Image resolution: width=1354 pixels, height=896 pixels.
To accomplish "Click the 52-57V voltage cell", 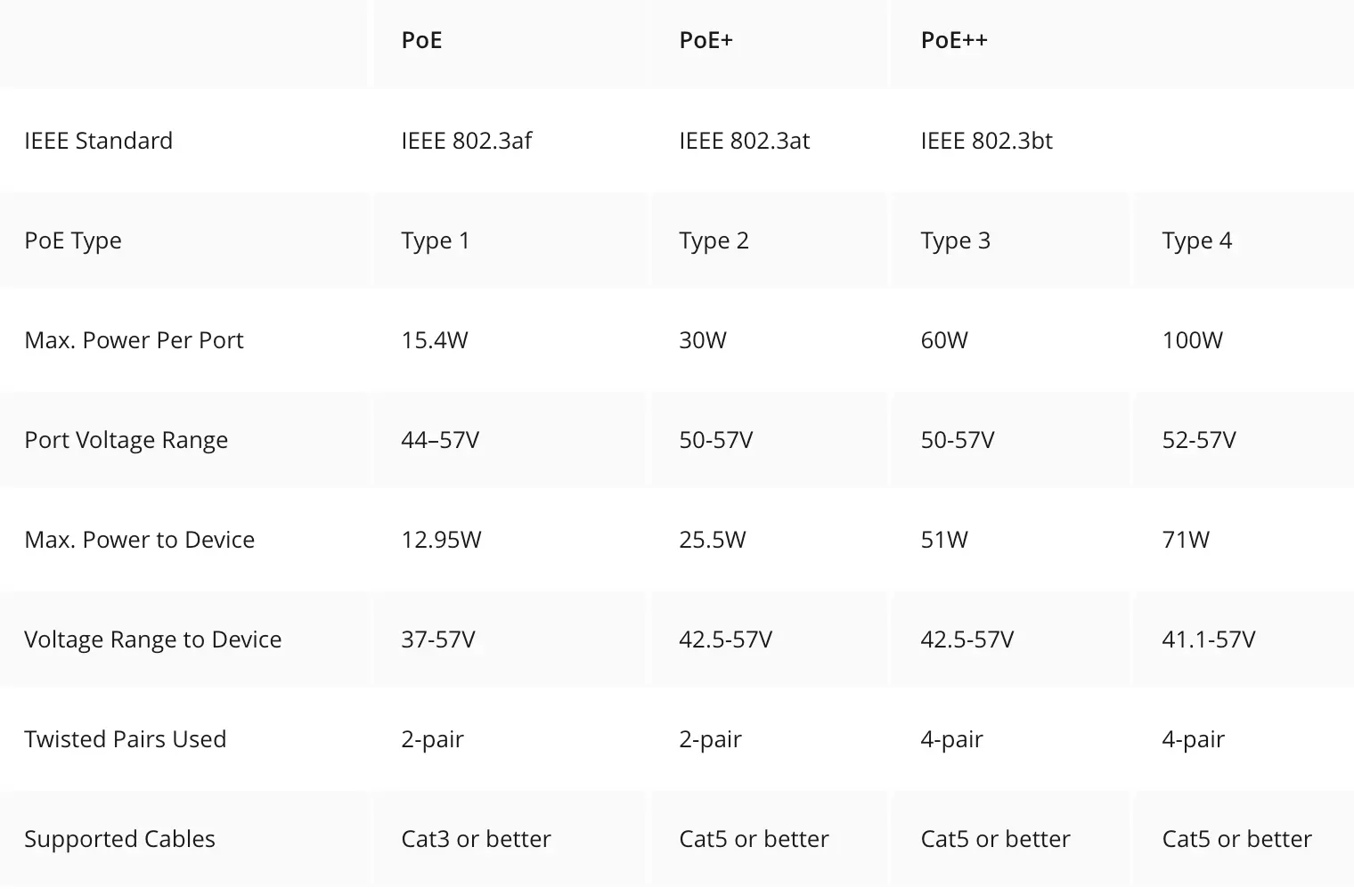I will point(1199,440).
